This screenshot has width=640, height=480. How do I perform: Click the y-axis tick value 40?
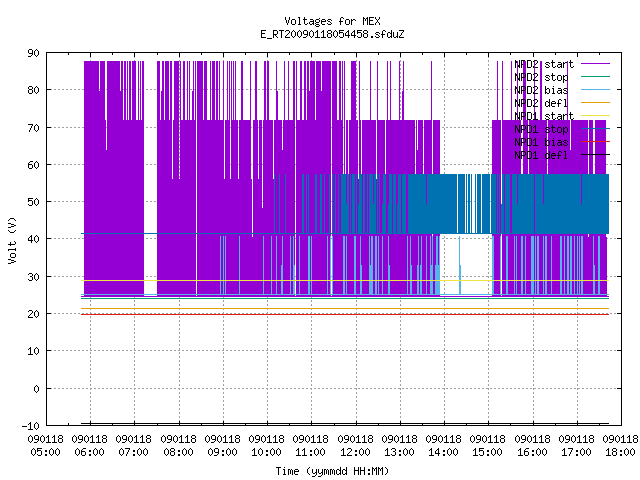click(x=33, y=239)
